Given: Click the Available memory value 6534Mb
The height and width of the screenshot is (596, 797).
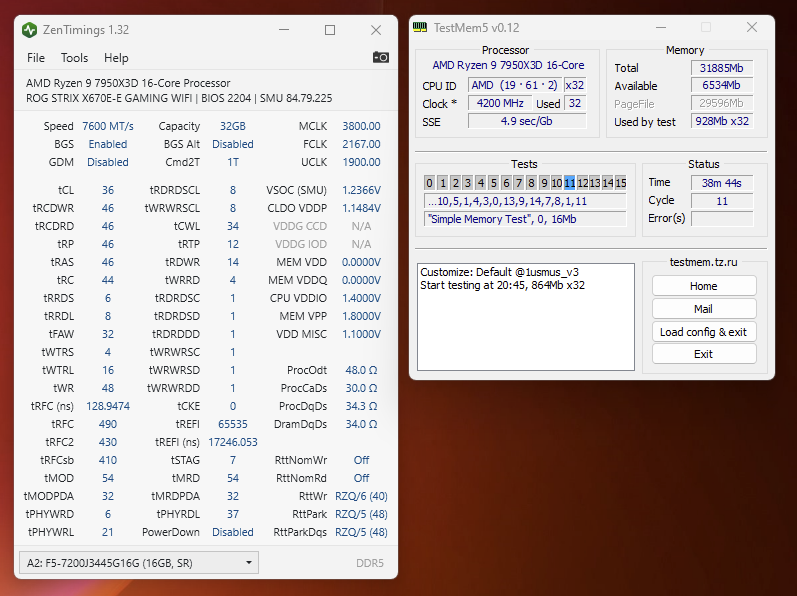Looking at the screenshot, I should tap(722, 85).
